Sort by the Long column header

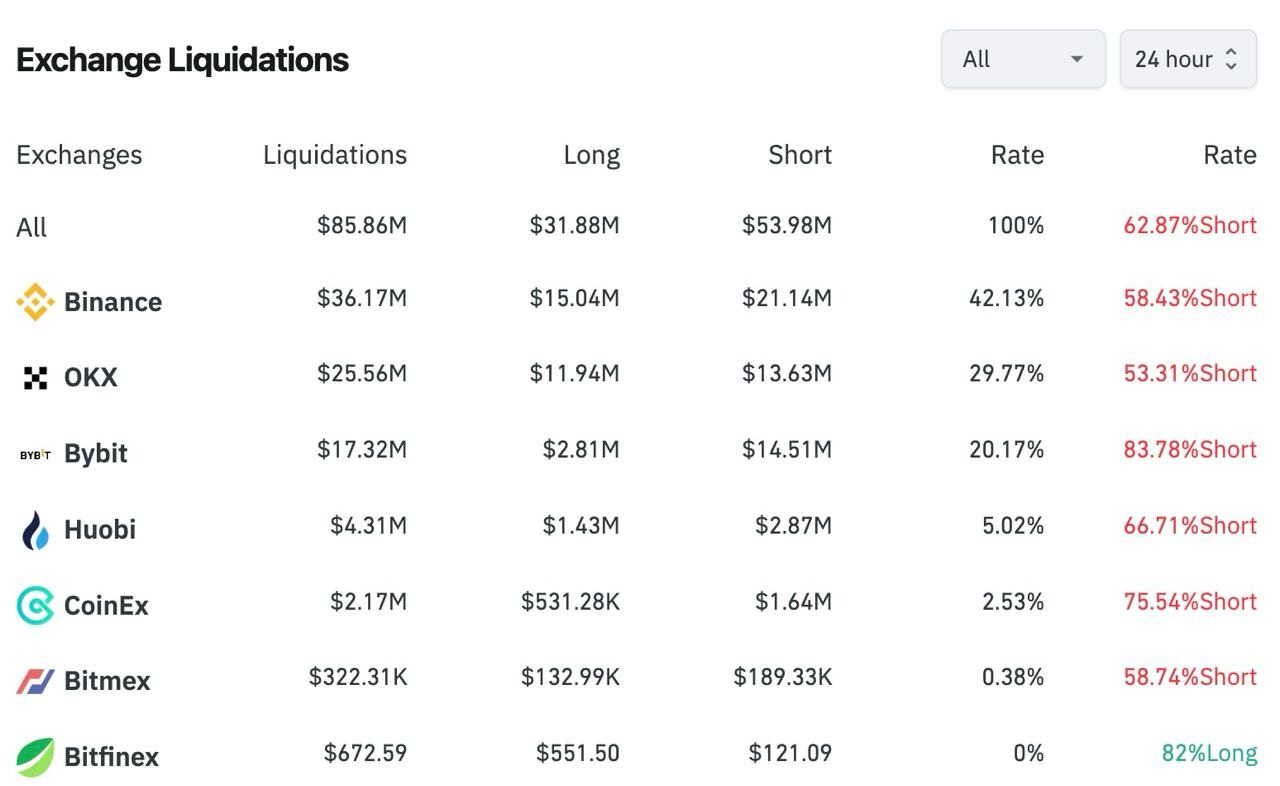click(591, 155)
